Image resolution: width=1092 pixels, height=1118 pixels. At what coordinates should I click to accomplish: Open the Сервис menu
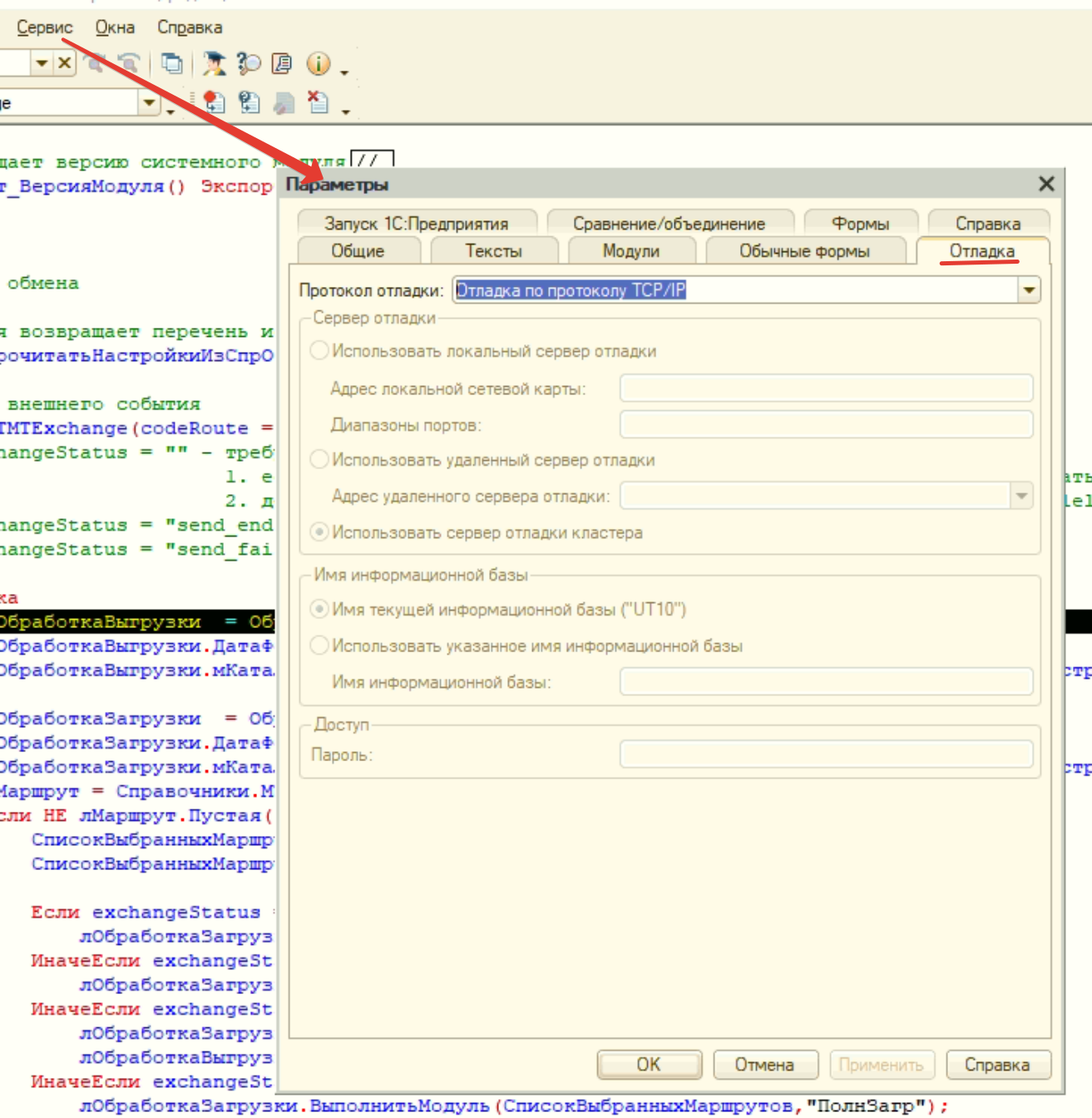44,27
